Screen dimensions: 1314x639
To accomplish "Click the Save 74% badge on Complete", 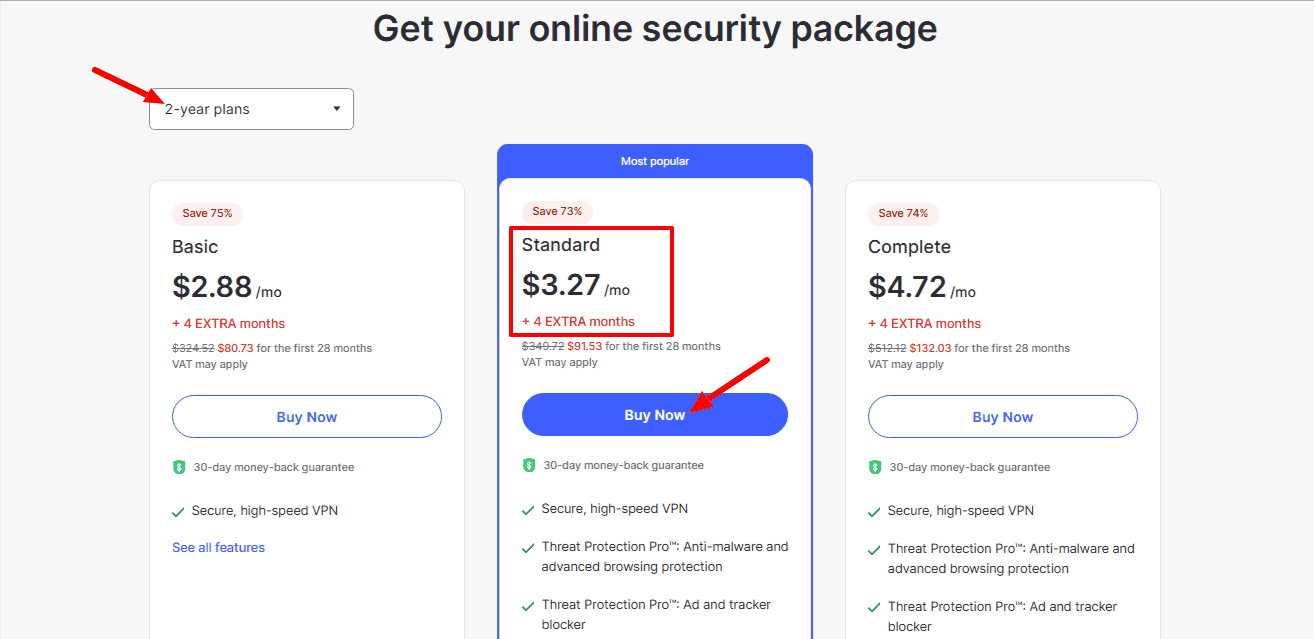I will [x=903, y=213].
